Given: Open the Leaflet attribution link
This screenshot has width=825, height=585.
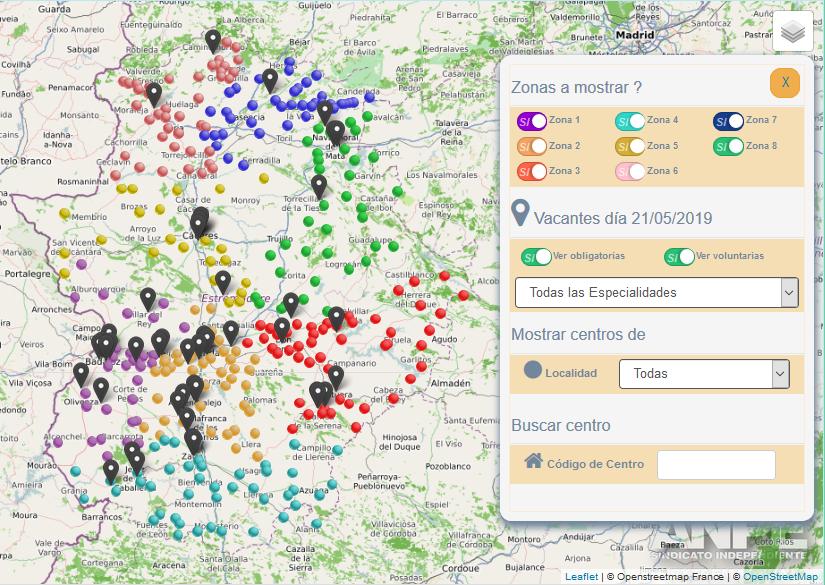Looking at the screenshot, I should (581, 577).
